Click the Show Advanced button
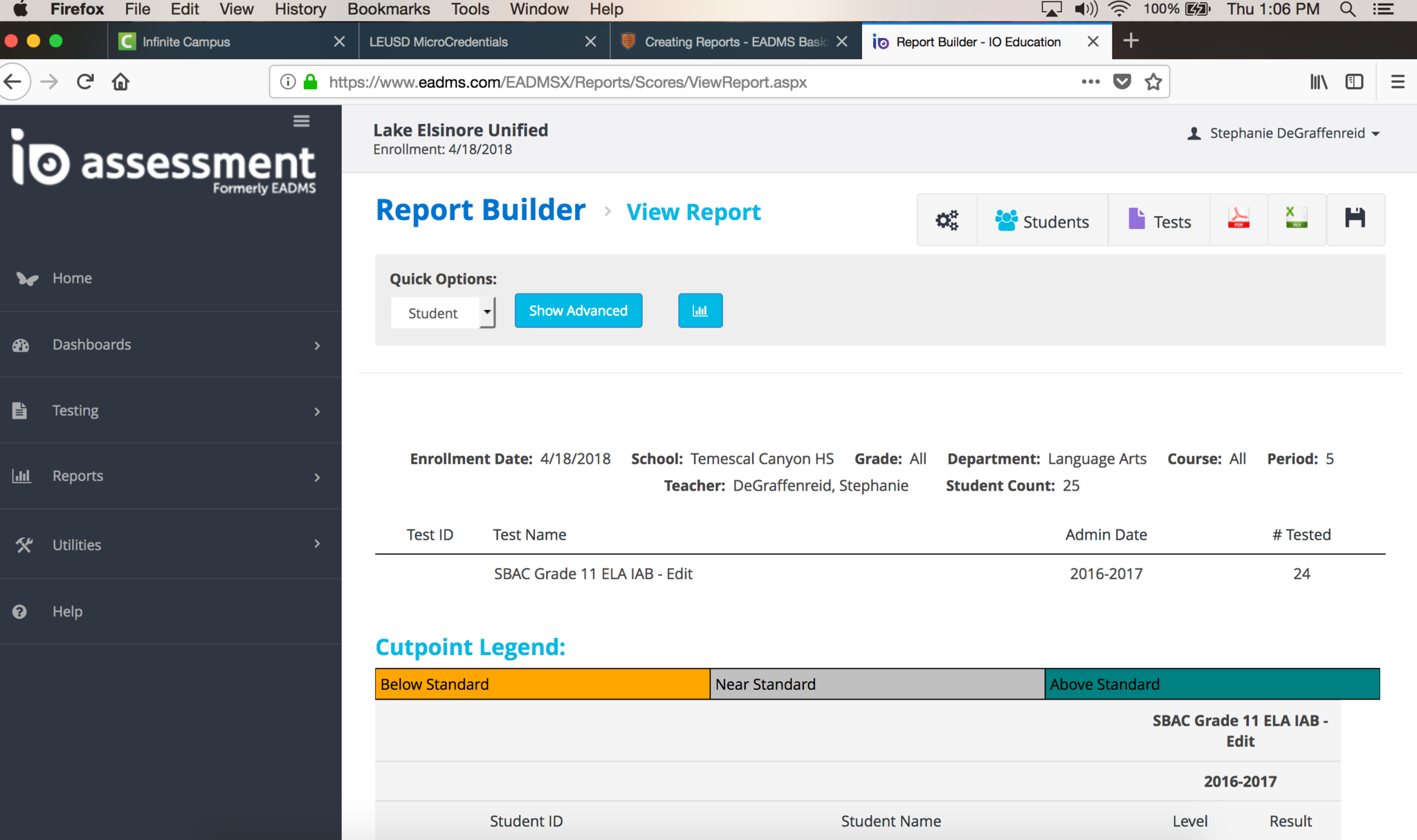 [x=578, y=311]
